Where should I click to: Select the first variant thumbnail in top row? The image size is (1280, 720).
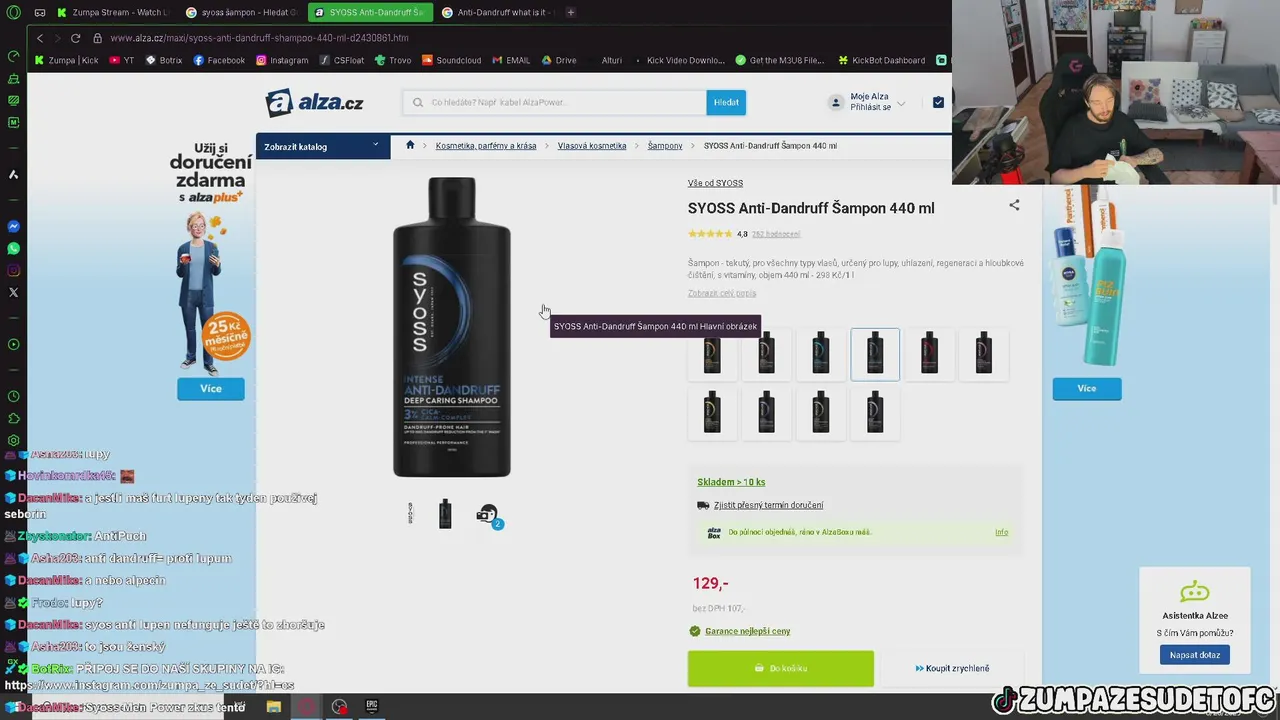[712, 354]
